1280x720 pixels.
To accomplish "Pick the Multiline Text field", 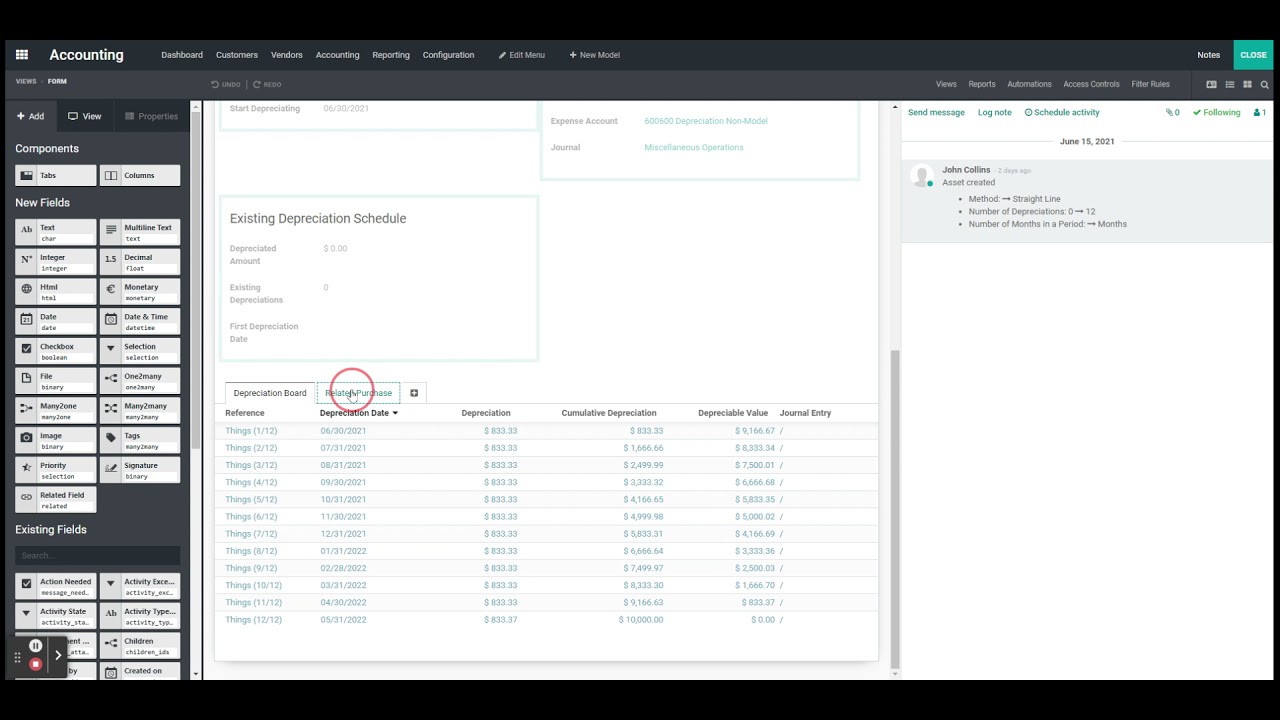I will pos(140,232).
